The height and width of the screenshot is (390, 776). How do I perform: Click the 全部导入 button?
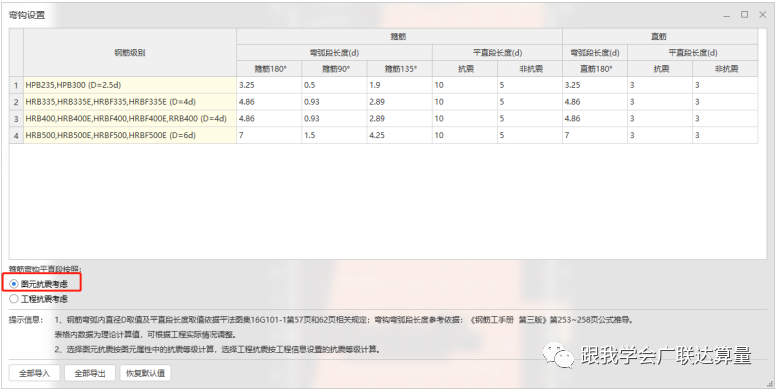[x=35, y=373]
